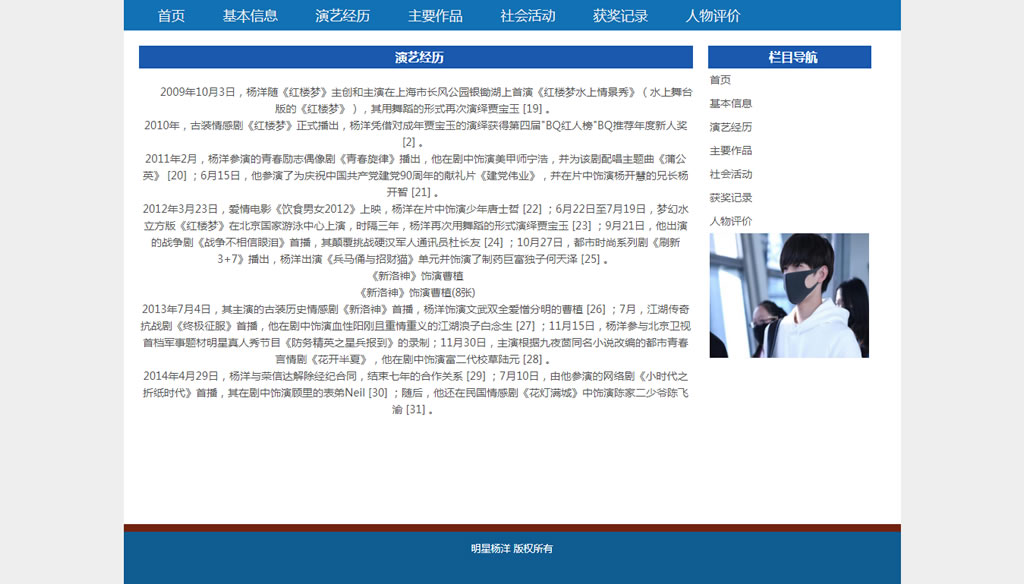Click the blue 演艺经历 section heading
Viewport: 1024px width, 584px height.
tap(416, 57)
